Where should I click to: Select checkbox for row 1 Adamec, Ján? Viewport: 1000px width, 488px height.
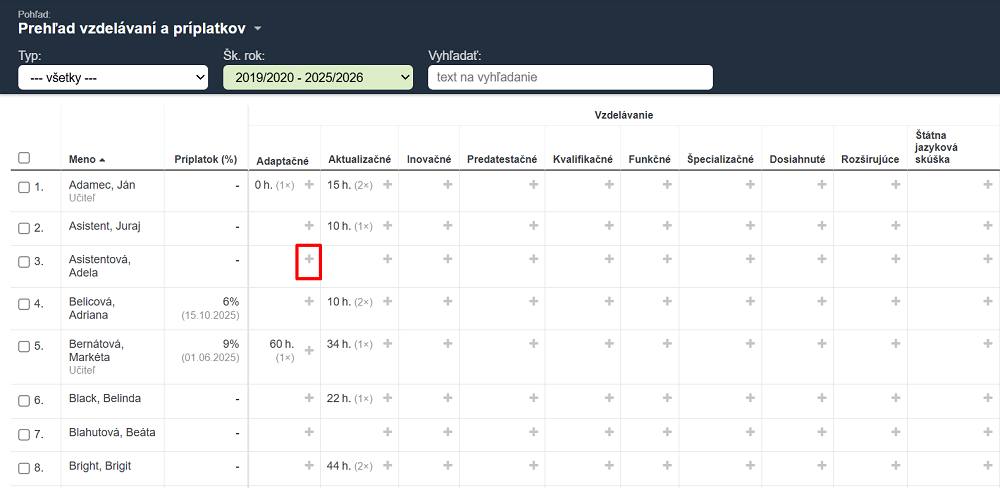coord(24,187)
